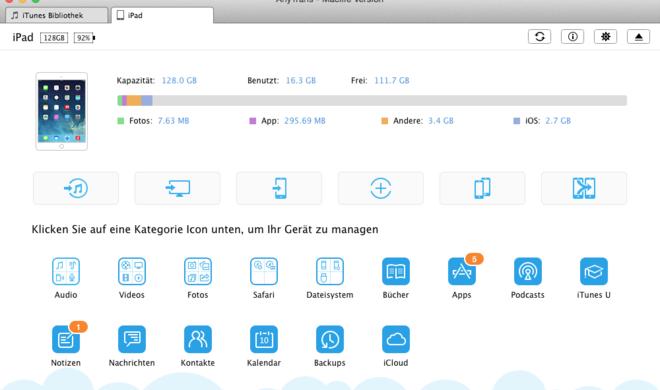
Task: Click the iPad device thumbnail image
Action: tap(62, 111)
